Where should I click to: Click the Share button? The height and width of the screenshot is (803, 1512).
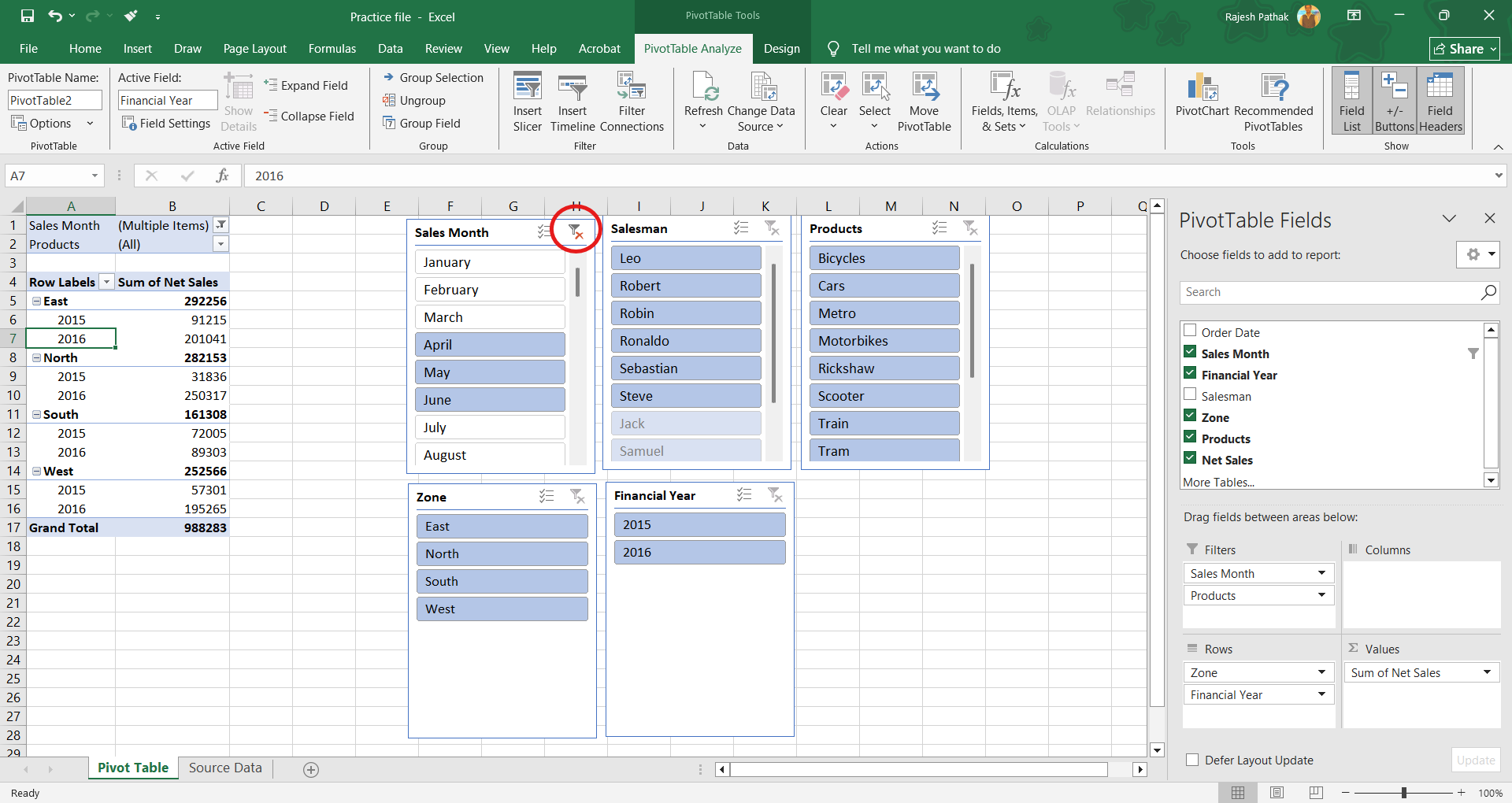click(1464, 49)
